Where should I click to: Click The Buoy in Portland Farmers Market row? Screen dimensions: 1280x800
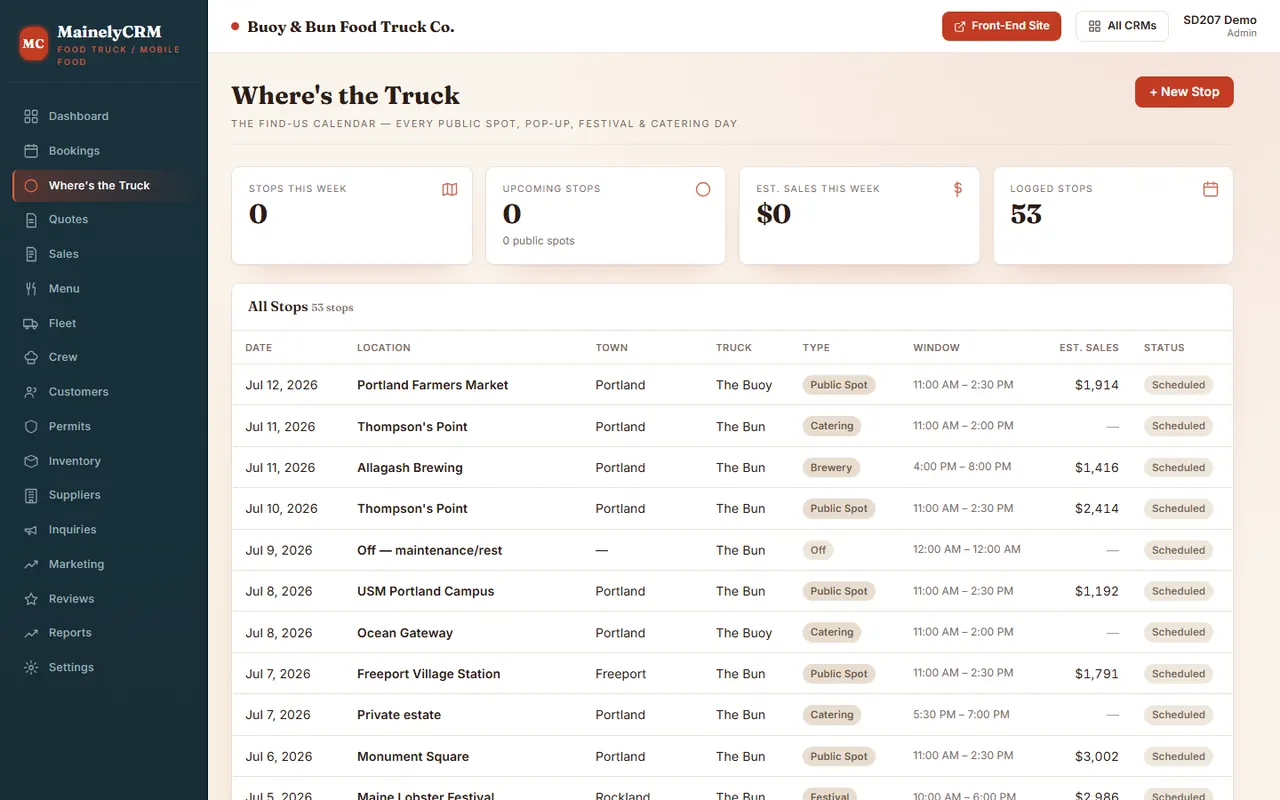click(744, 385)
